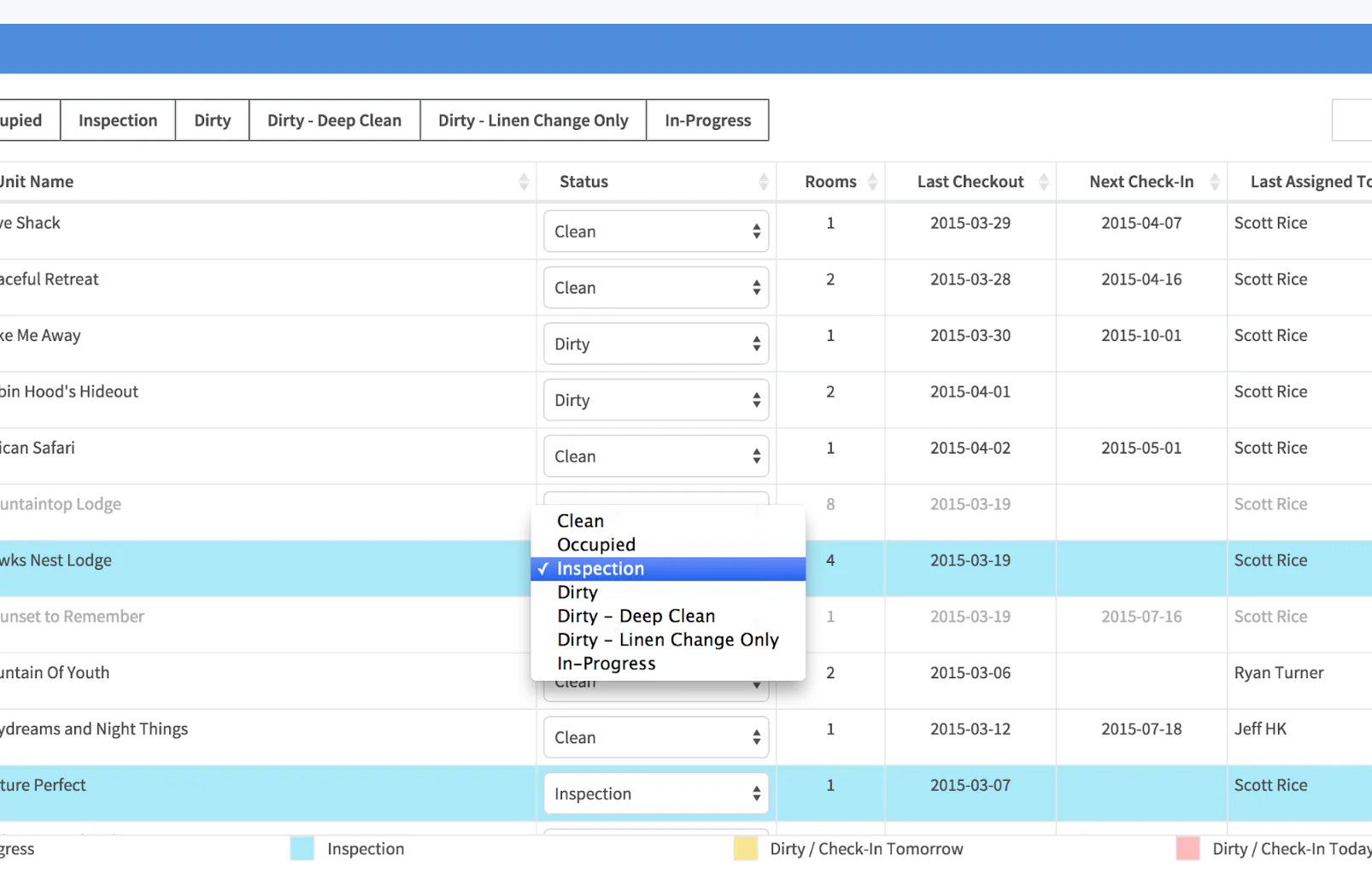Open status dropdown for Robin Hood's Hideout
This screenshot has height=885, width=1372.
[656, 401]
